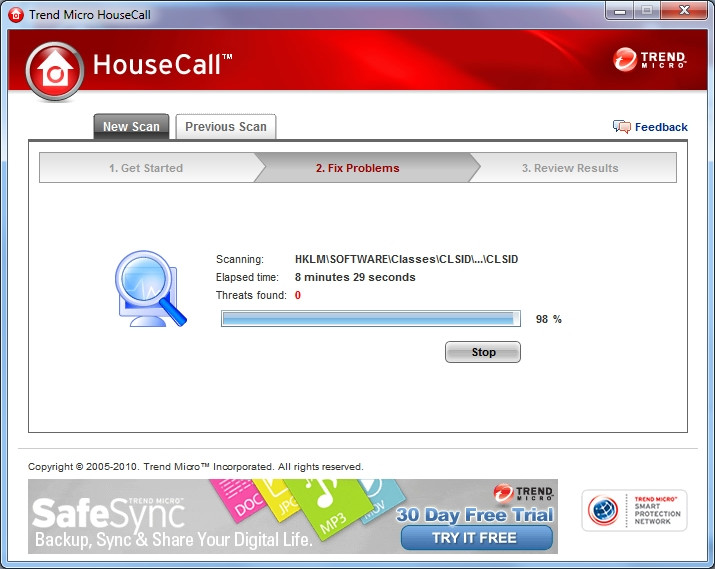Click the Threats found value 0
Screen dimensions: 715x569
298,295
